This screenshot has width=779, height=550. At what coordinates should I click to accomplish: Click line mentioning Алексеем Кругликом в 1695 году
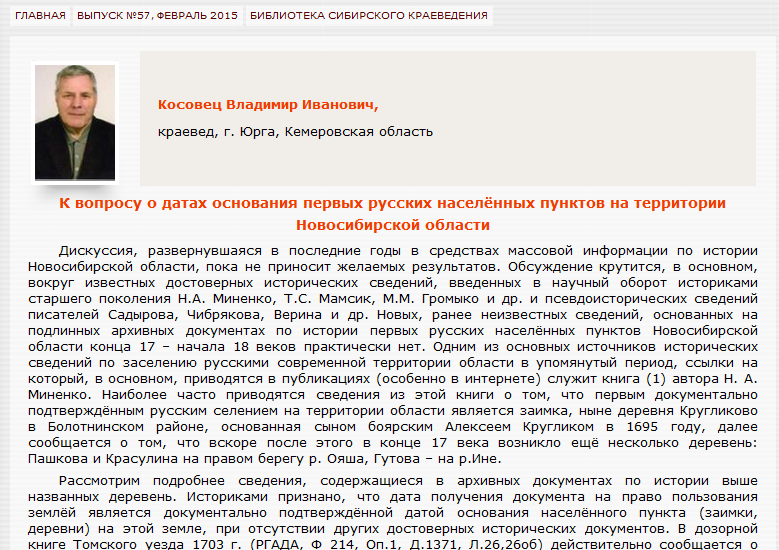pos(392,427)
